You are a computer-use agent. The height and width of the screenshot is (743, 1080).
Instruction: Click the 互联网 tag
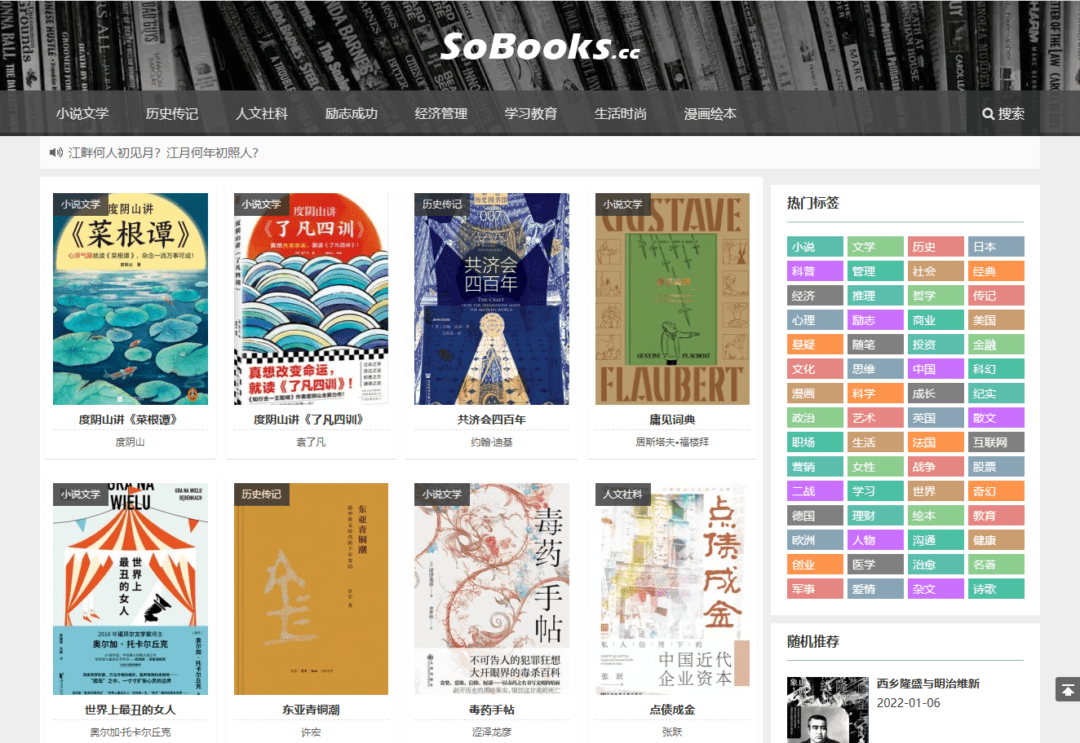tap(996, 442)
